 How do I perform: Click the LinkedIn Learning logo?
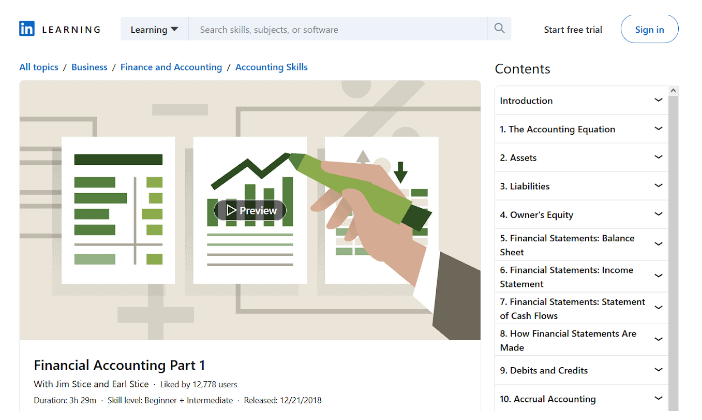point(60,29)
